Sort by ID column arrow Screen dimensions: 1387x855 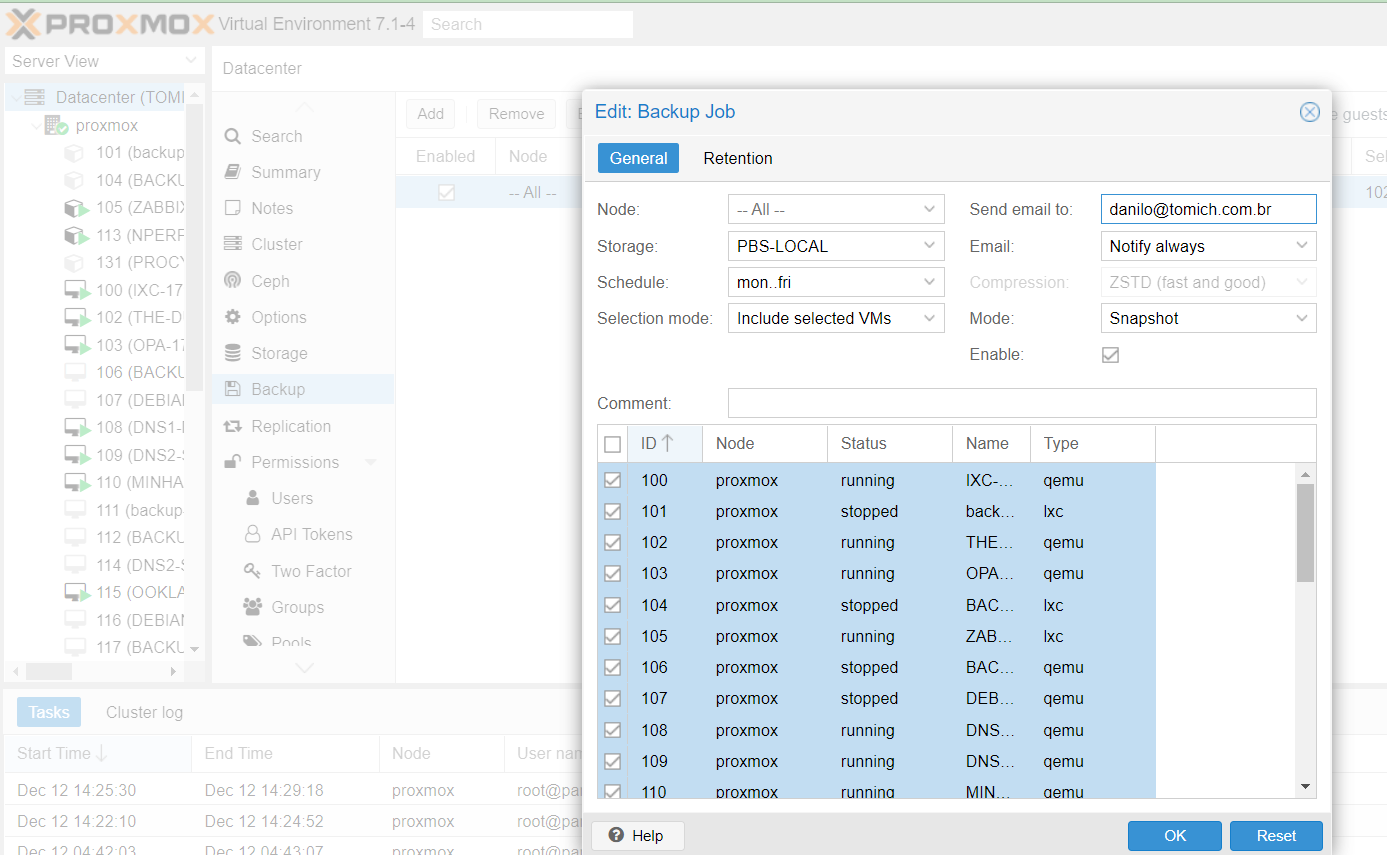[667, 443]
